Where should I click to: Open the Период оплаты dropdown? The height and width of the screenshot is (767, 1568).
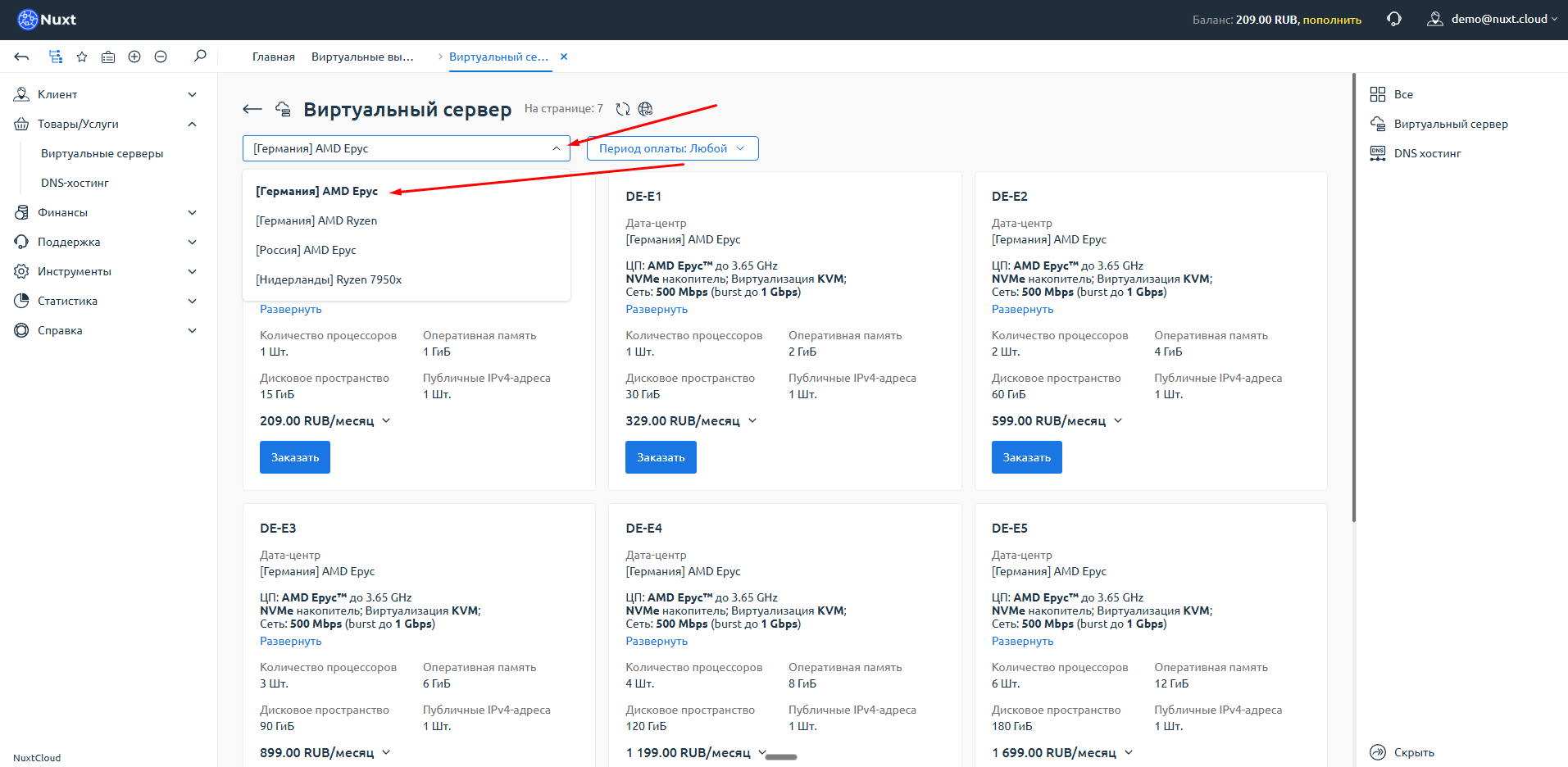(x=672, y=148)
